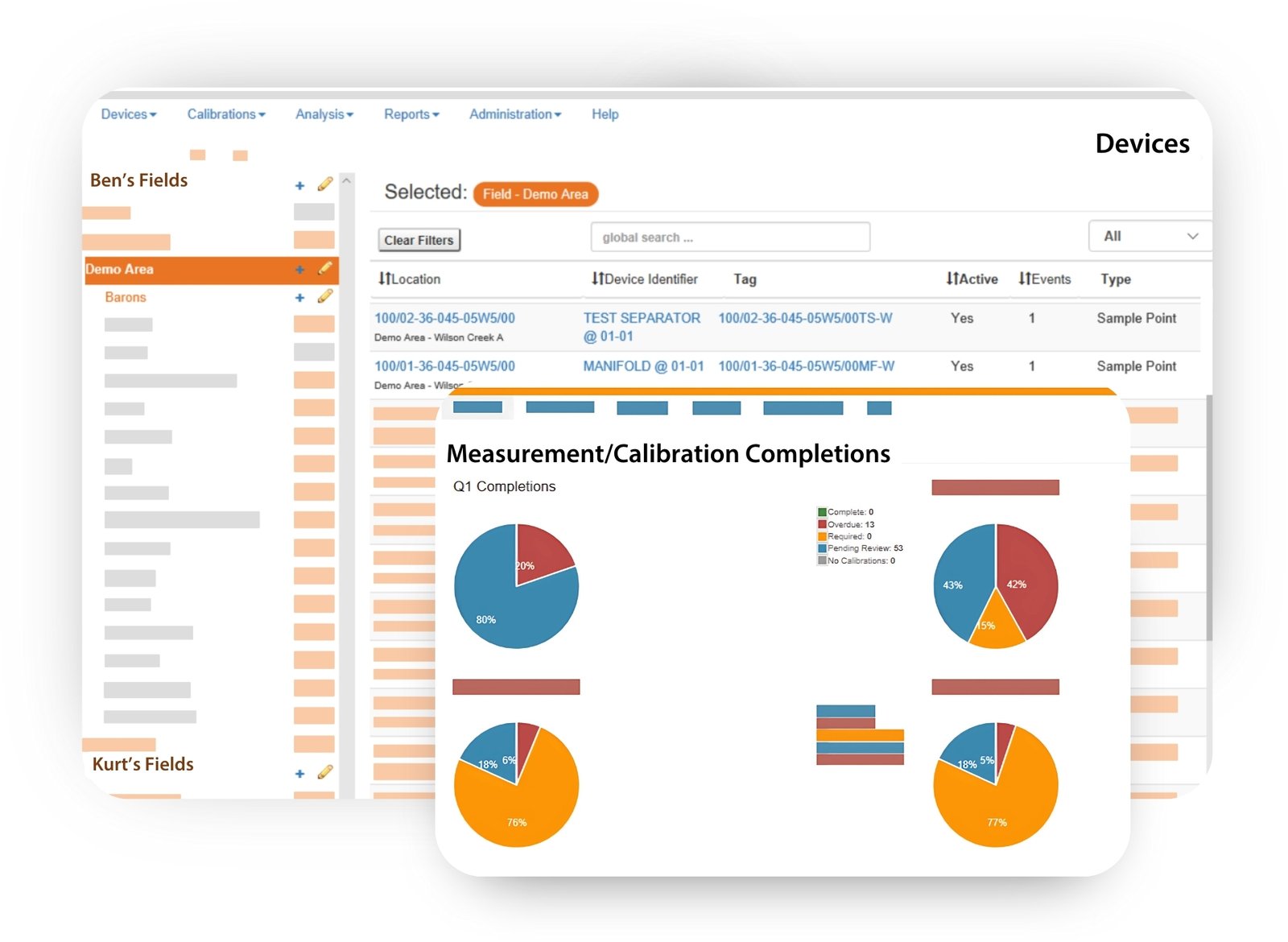
Task: Add an item under Barons with plus icon
Action: coord(299,298)
